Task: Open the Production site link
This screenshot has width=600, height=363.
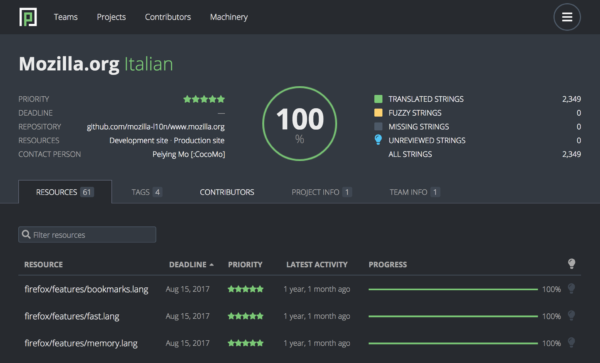Action: click(199, 140)
